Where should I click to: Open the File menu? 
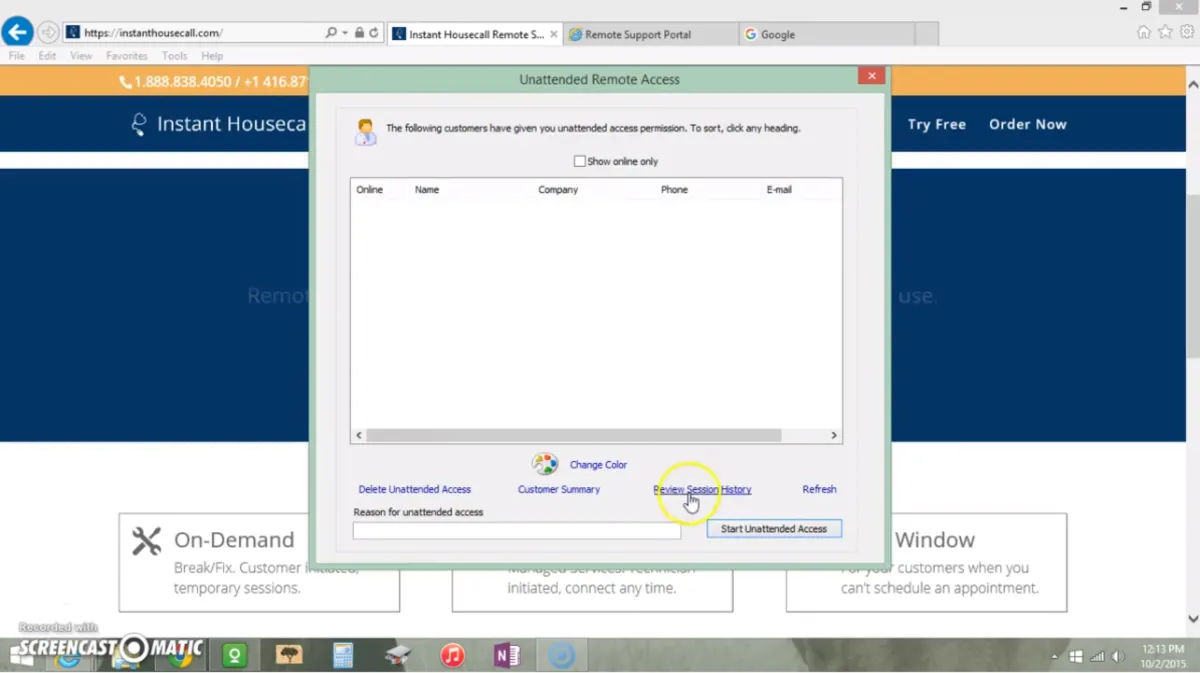16,56
